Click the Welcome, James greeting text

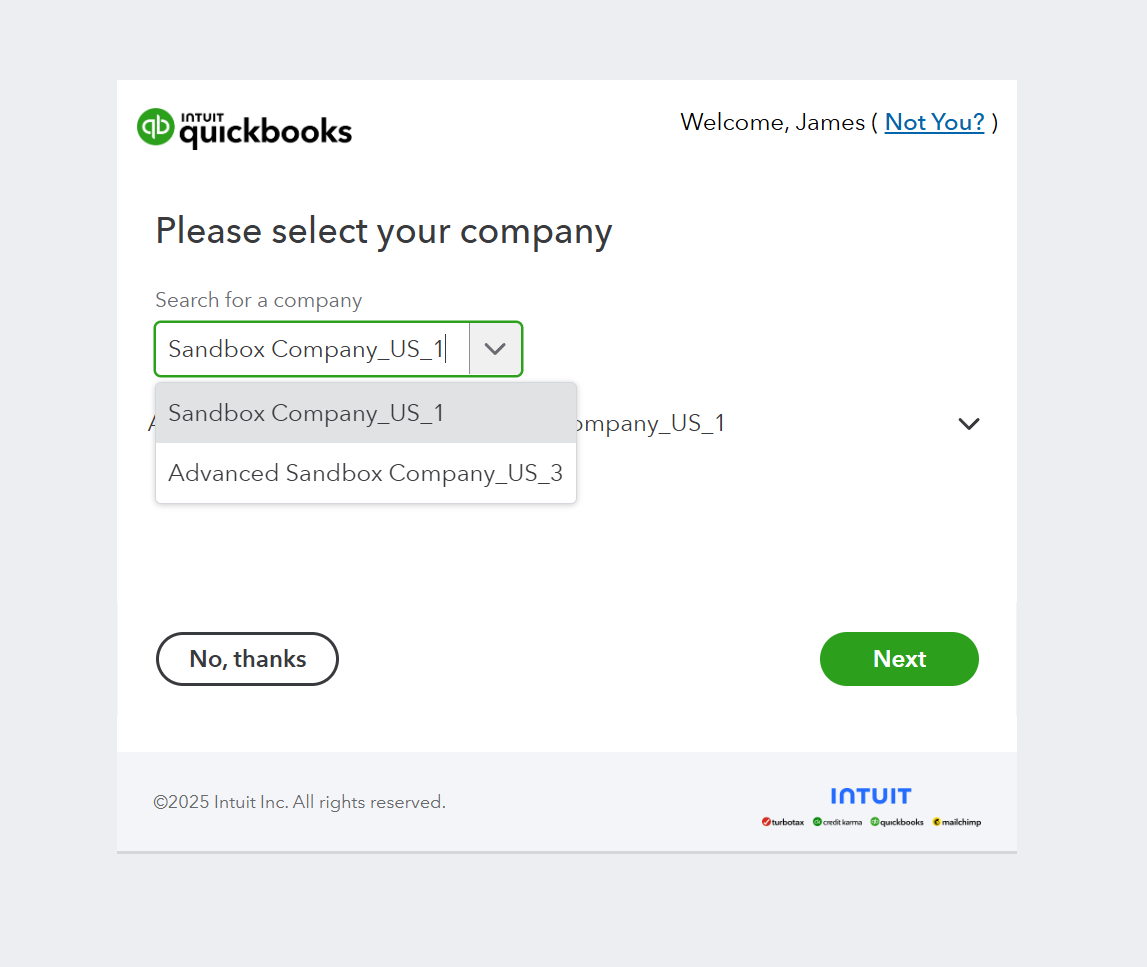772,122
